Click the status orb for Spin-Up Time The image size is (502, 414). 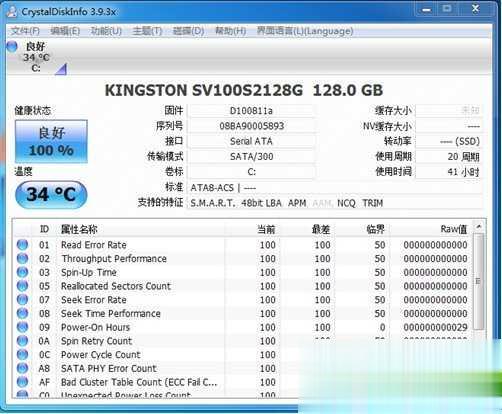pos(22,272)
